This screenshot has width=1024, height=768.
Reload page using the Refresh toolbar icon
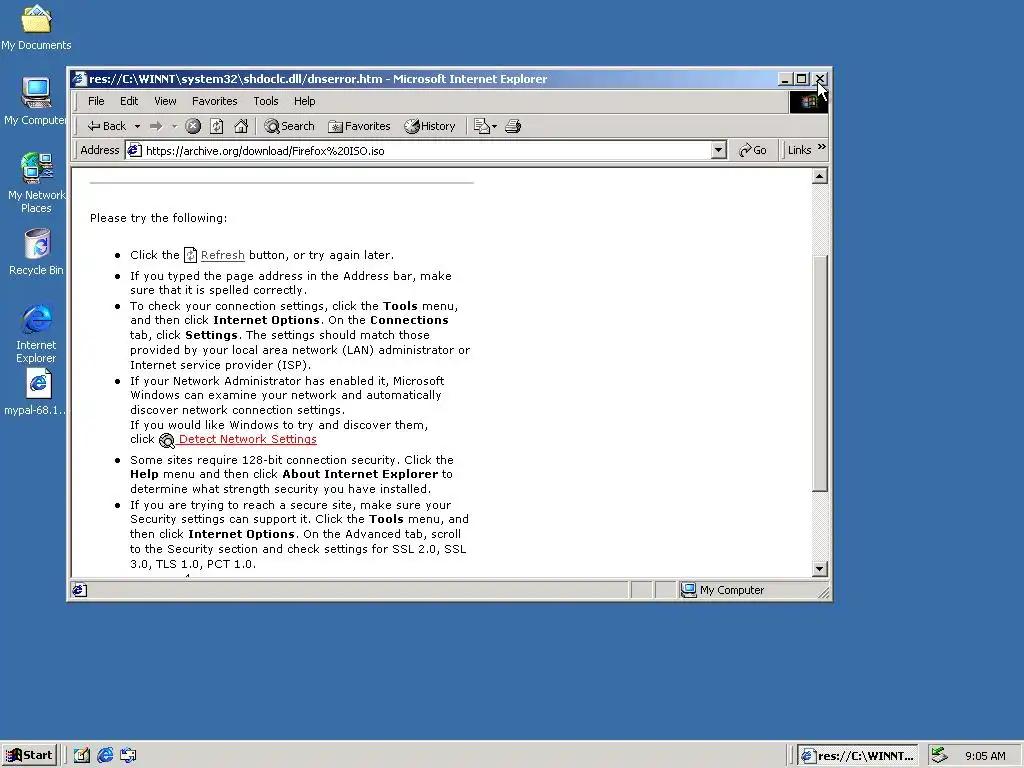(x=217, y=126)
